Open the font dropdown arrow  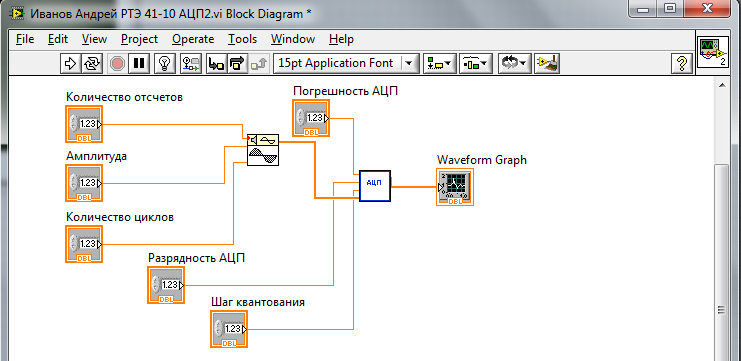[410, 63]
